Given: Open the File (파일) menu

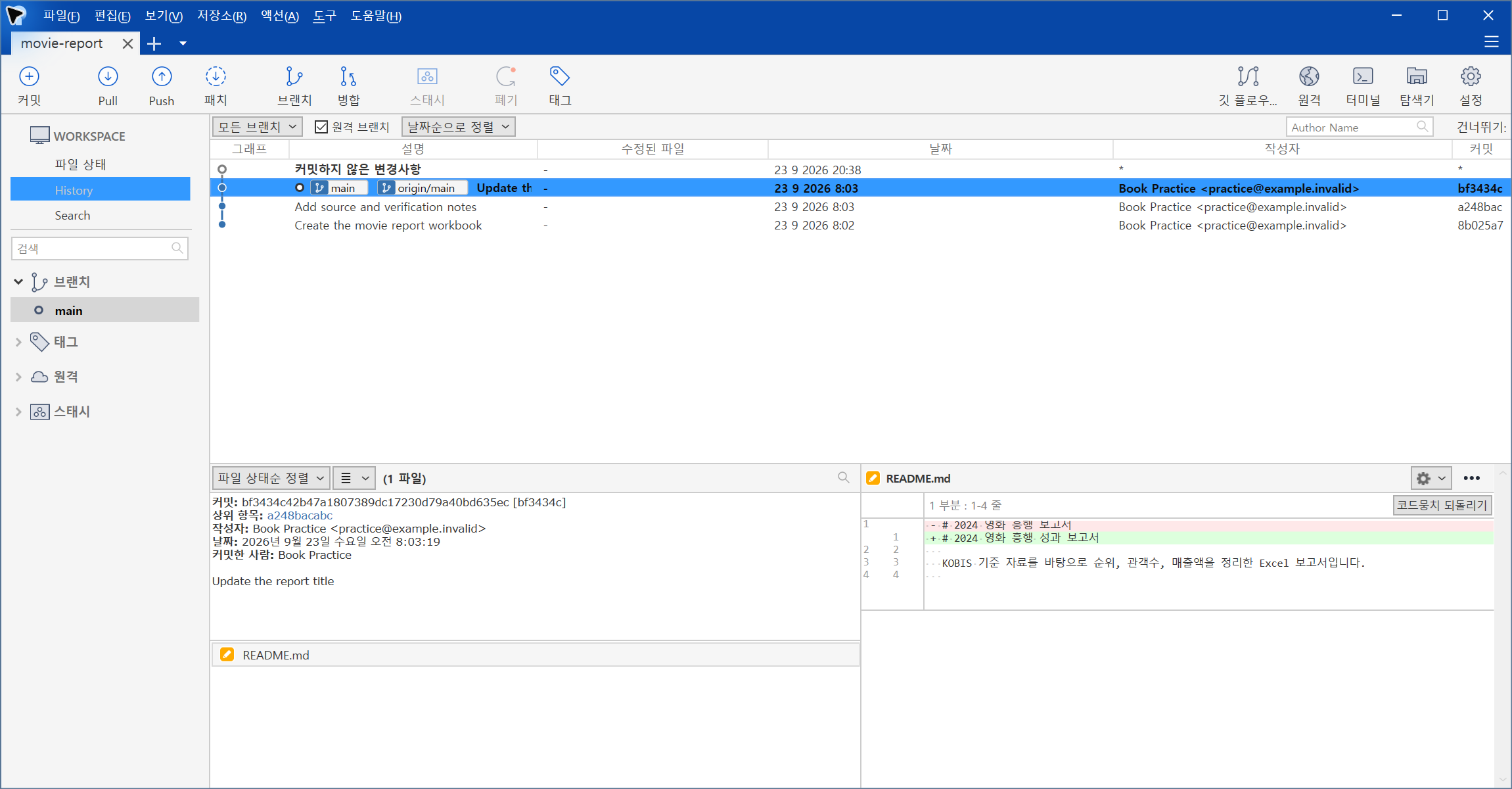Looking at the screenshot, I should [x=61, y=16].
